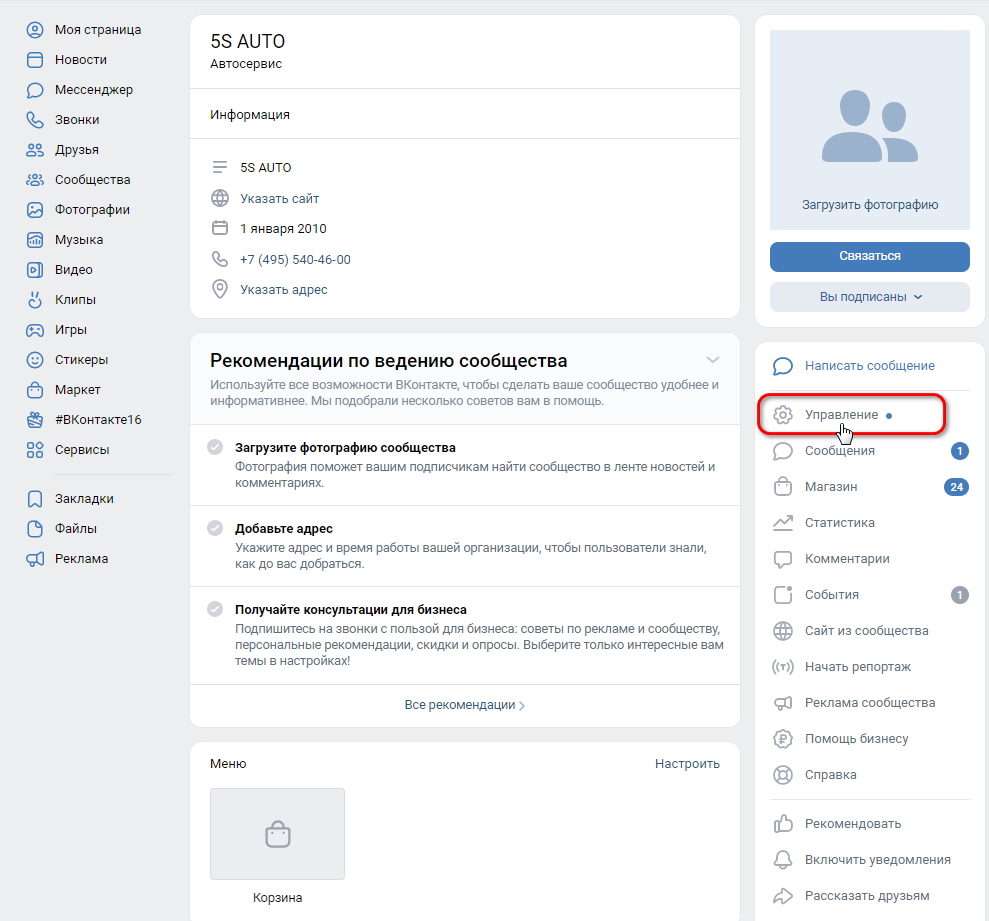The image size is (989, 921).
Task: Open the Маркет shopping bag icon
Action: pyautogui.click(x=35, y=390)
